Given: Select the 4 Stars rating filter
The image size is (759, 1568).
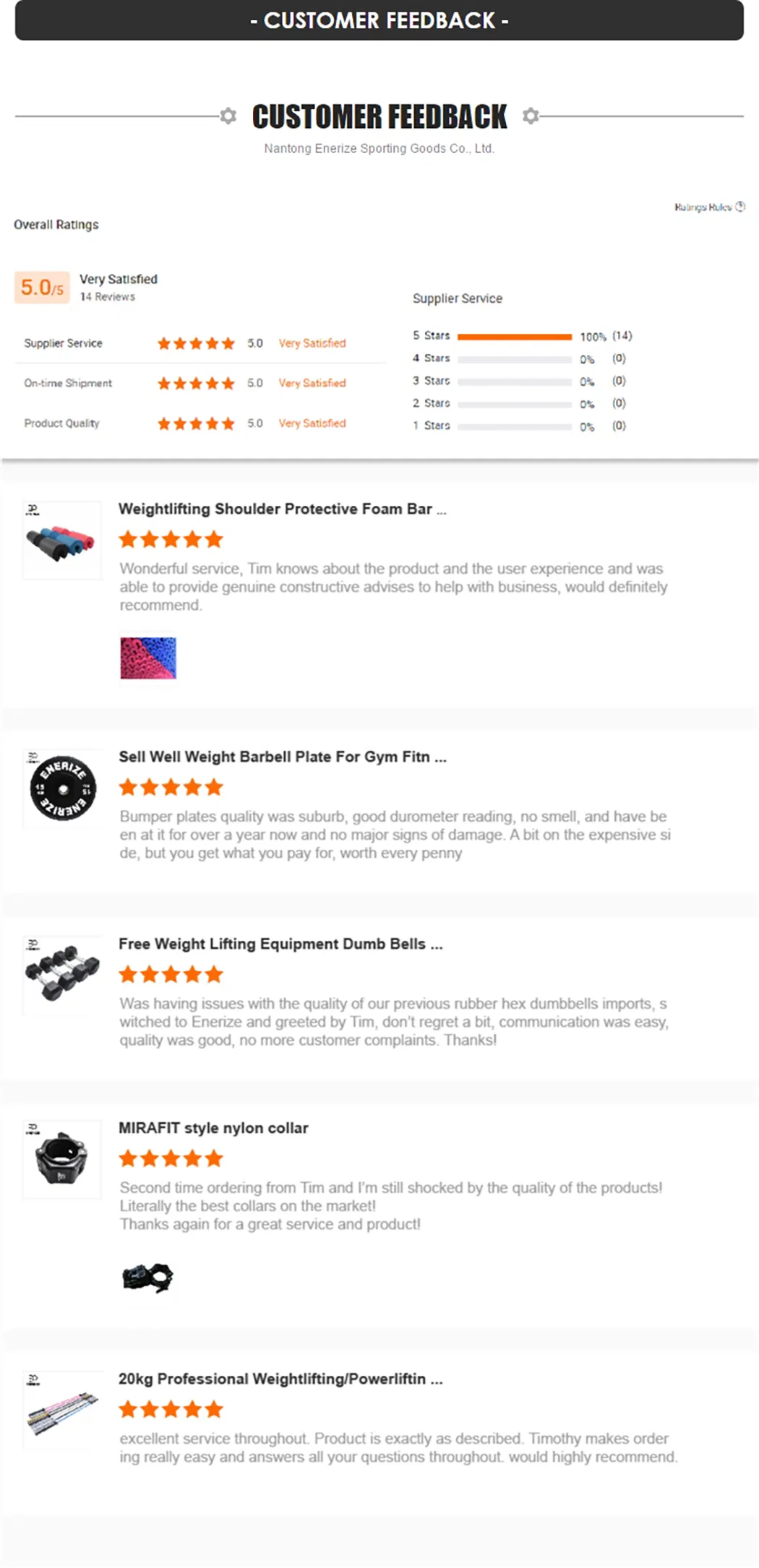Looking at the screenshot, I should (x=432, y=358).
